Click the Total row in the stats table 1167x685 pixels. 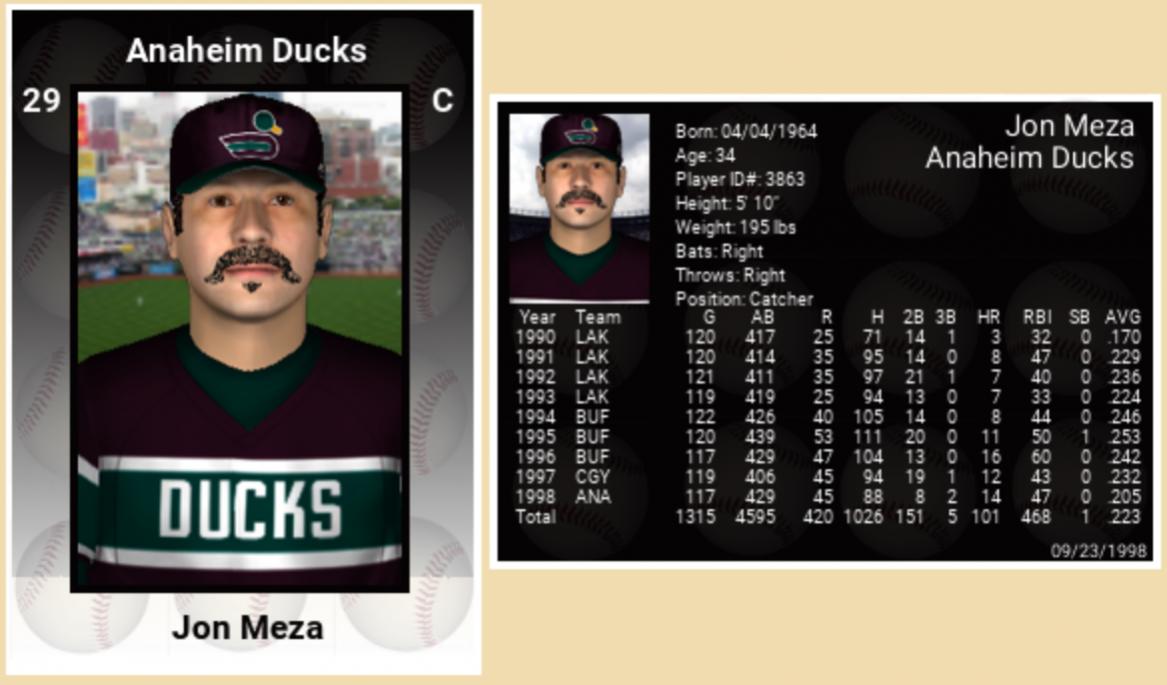pyautogui.click(x=827, y=517)
